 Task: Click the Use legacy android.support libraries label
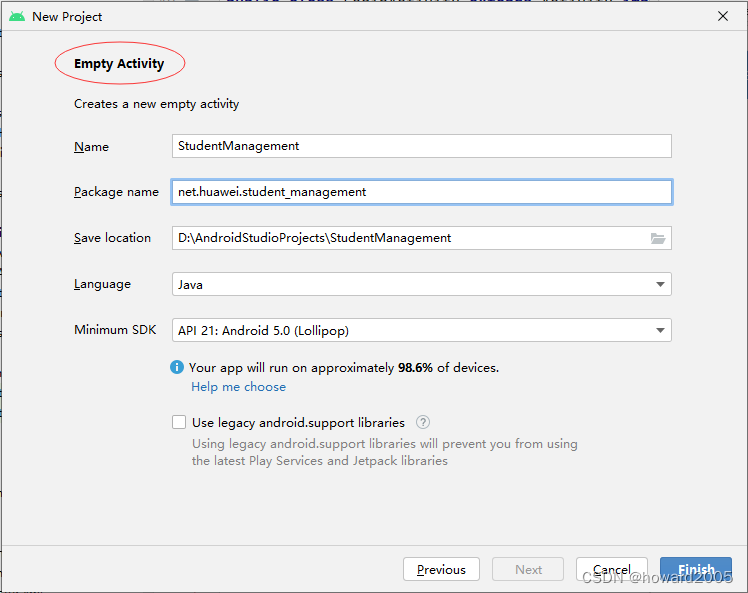pyautogui.click(x=298, y=422)
